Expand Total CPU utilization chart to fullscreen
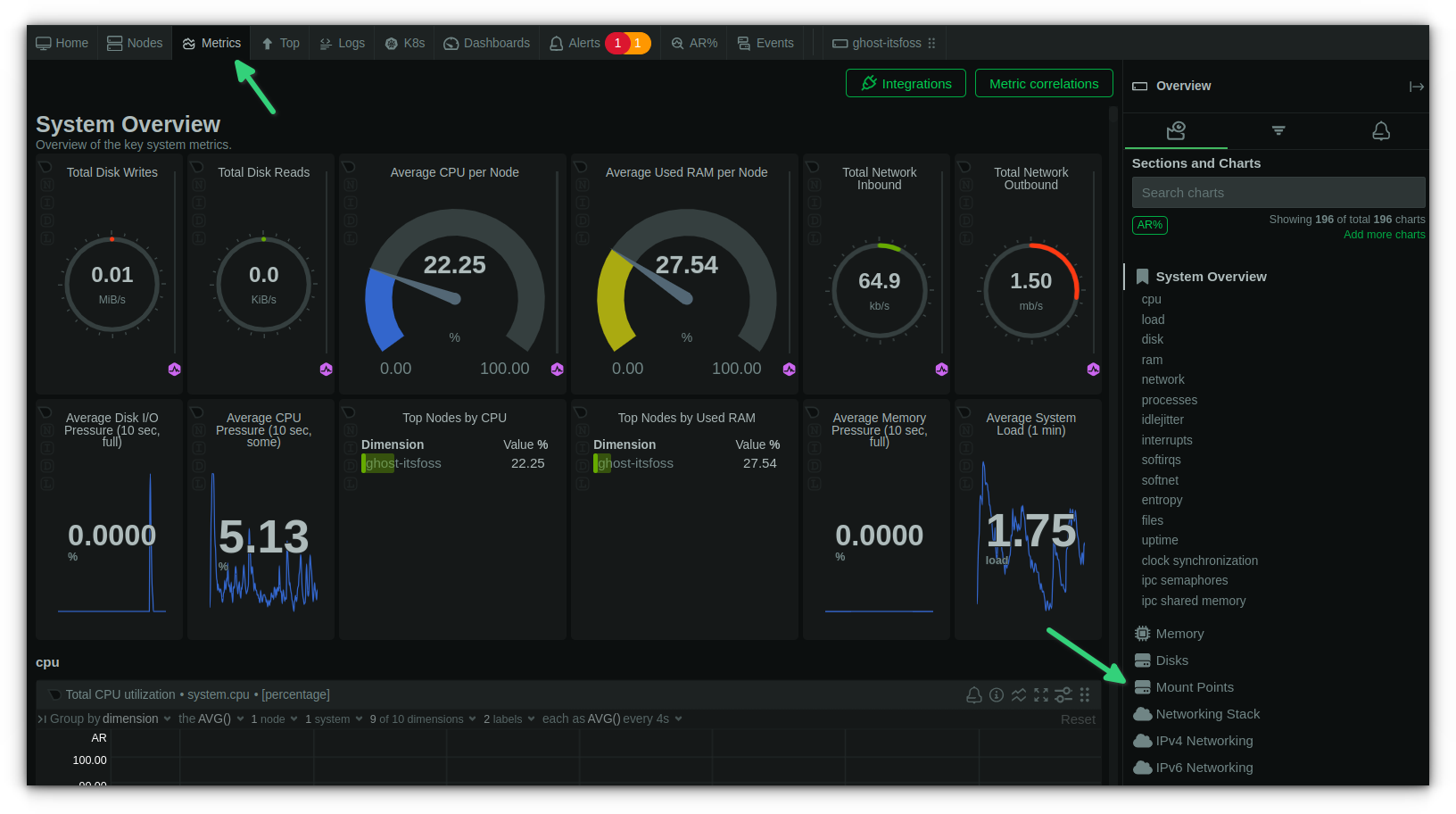This screenshot has height=814, width=1456. point(1041,694)
